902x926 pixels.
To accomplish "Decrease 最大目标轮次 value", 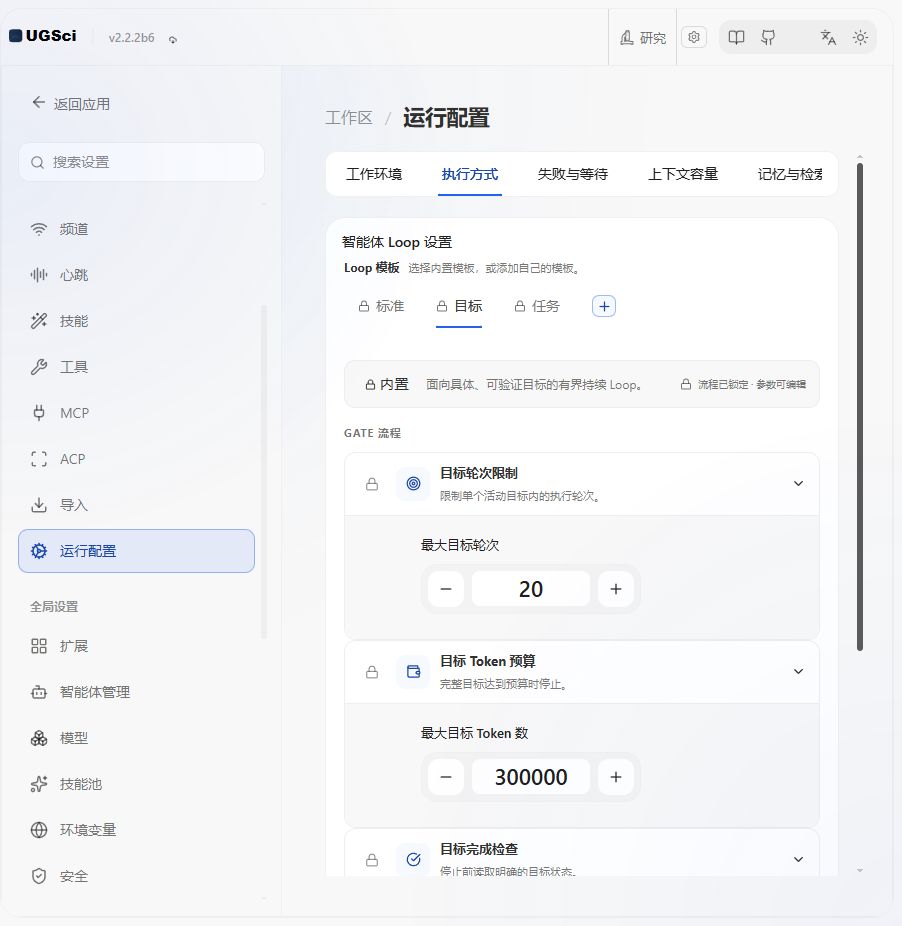I will pyautogui.click(x=446, y=589).
